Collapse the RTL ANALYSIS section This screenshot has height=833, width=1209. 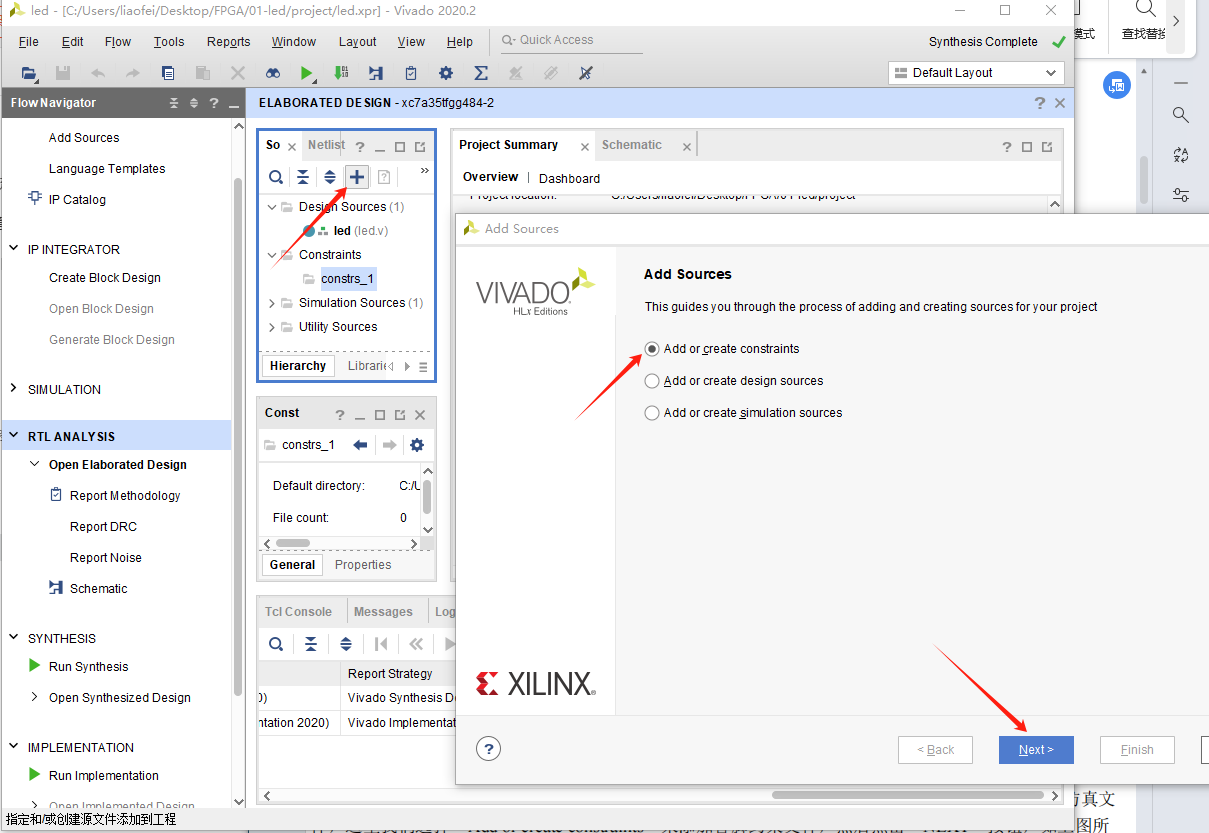pos(14,436)
